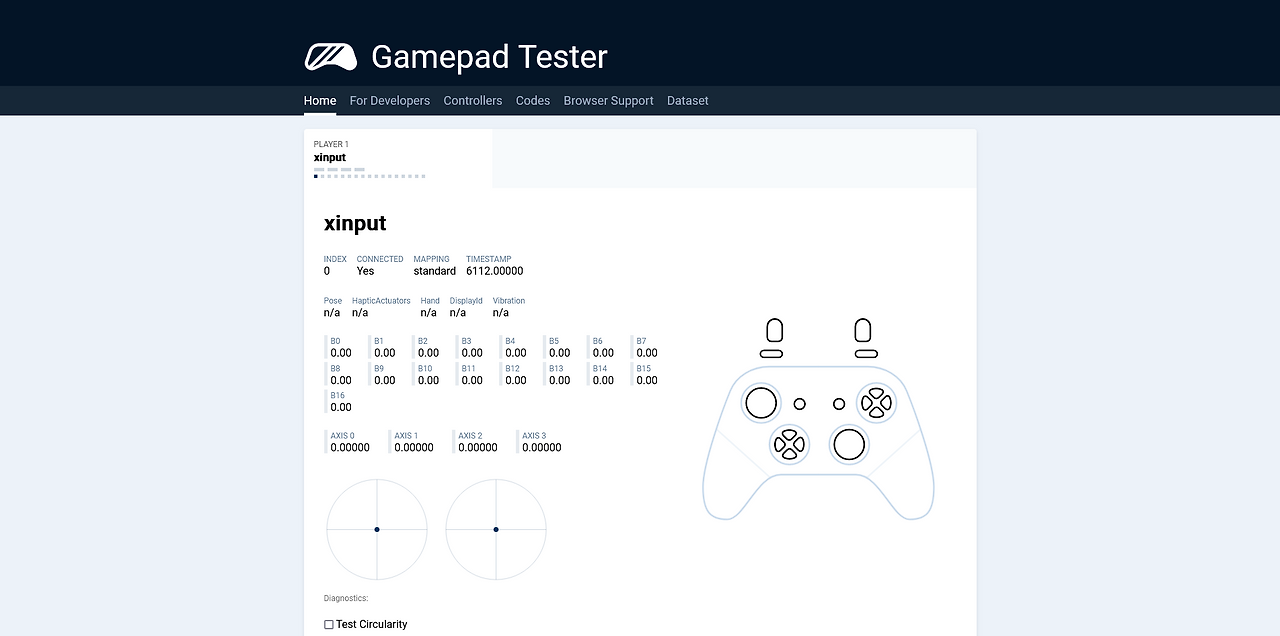Viewport: 1280px width, 636px height.
Task: Enable the Test Circularity diagnostic
Action: click(x=328, y=623)
